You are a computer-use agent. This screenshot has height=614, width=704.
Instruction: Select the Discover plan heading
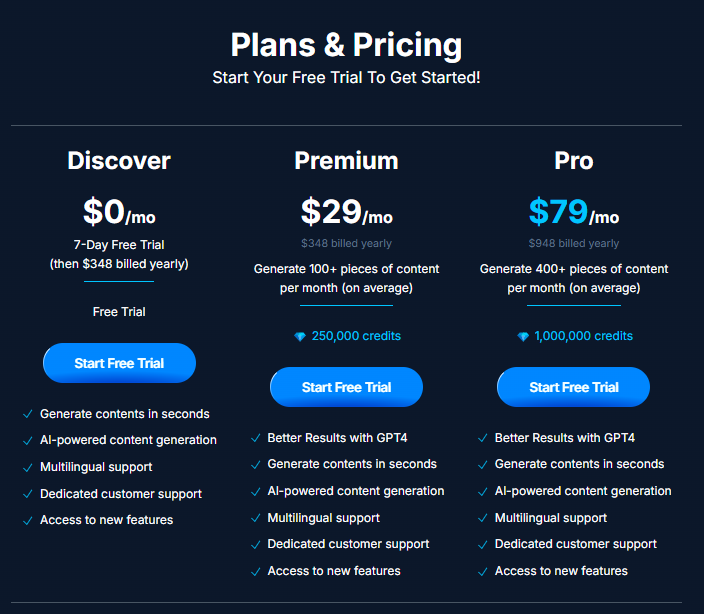tap(119, 161)
